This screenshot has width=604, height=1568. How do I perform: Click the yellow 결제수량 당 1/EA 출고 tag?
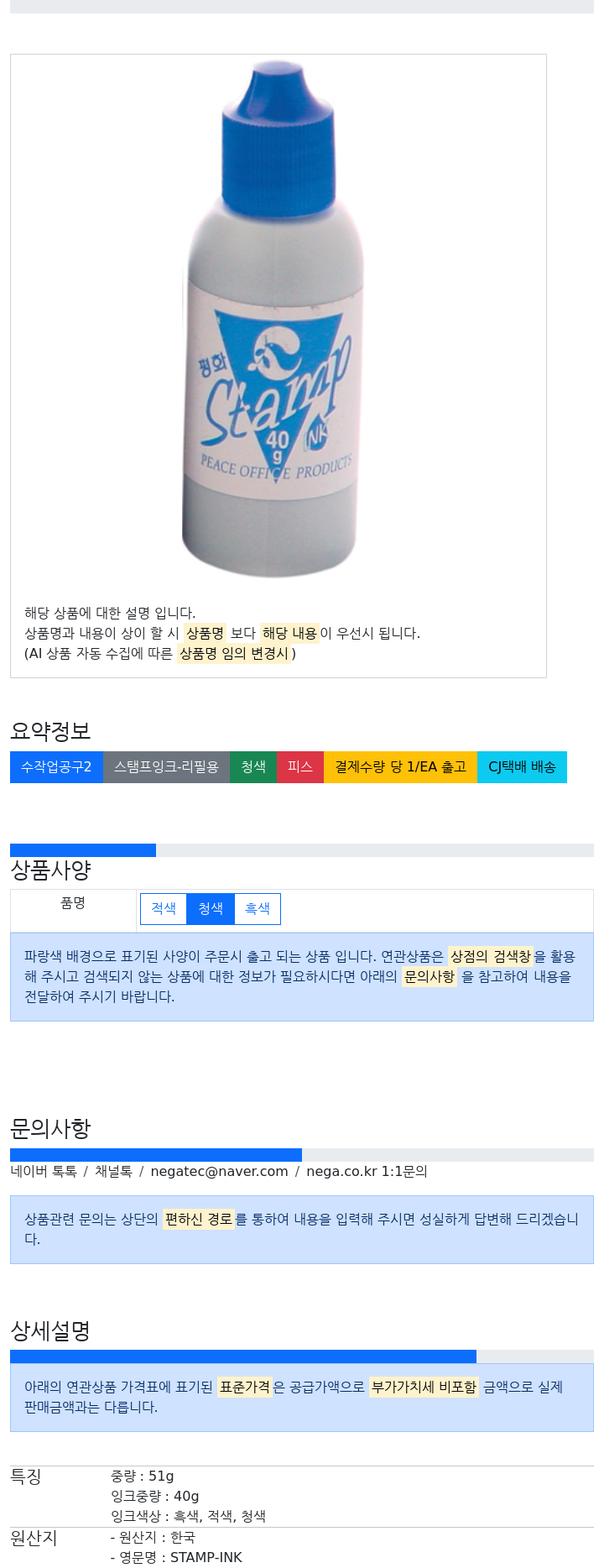[400, 767]
